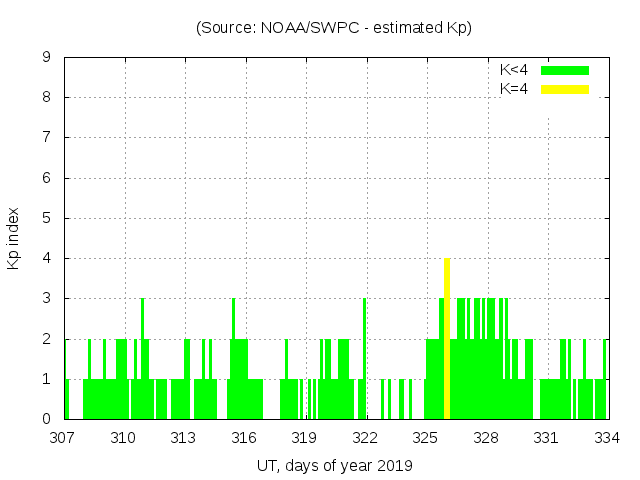Select the day 334 x-axis tick label
640x480 pixels.
[606, 437]
